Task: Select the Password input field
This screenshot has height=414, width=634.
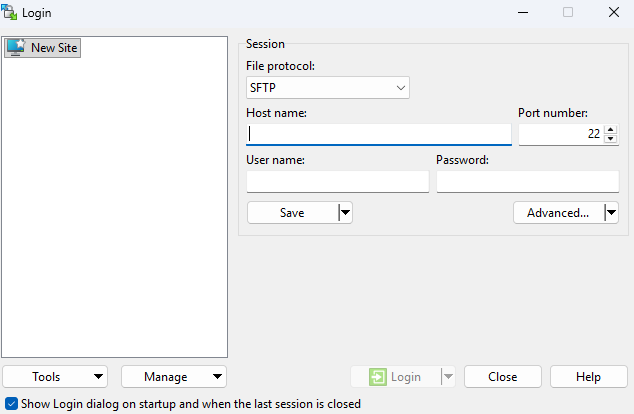Action: pos(527,181)
